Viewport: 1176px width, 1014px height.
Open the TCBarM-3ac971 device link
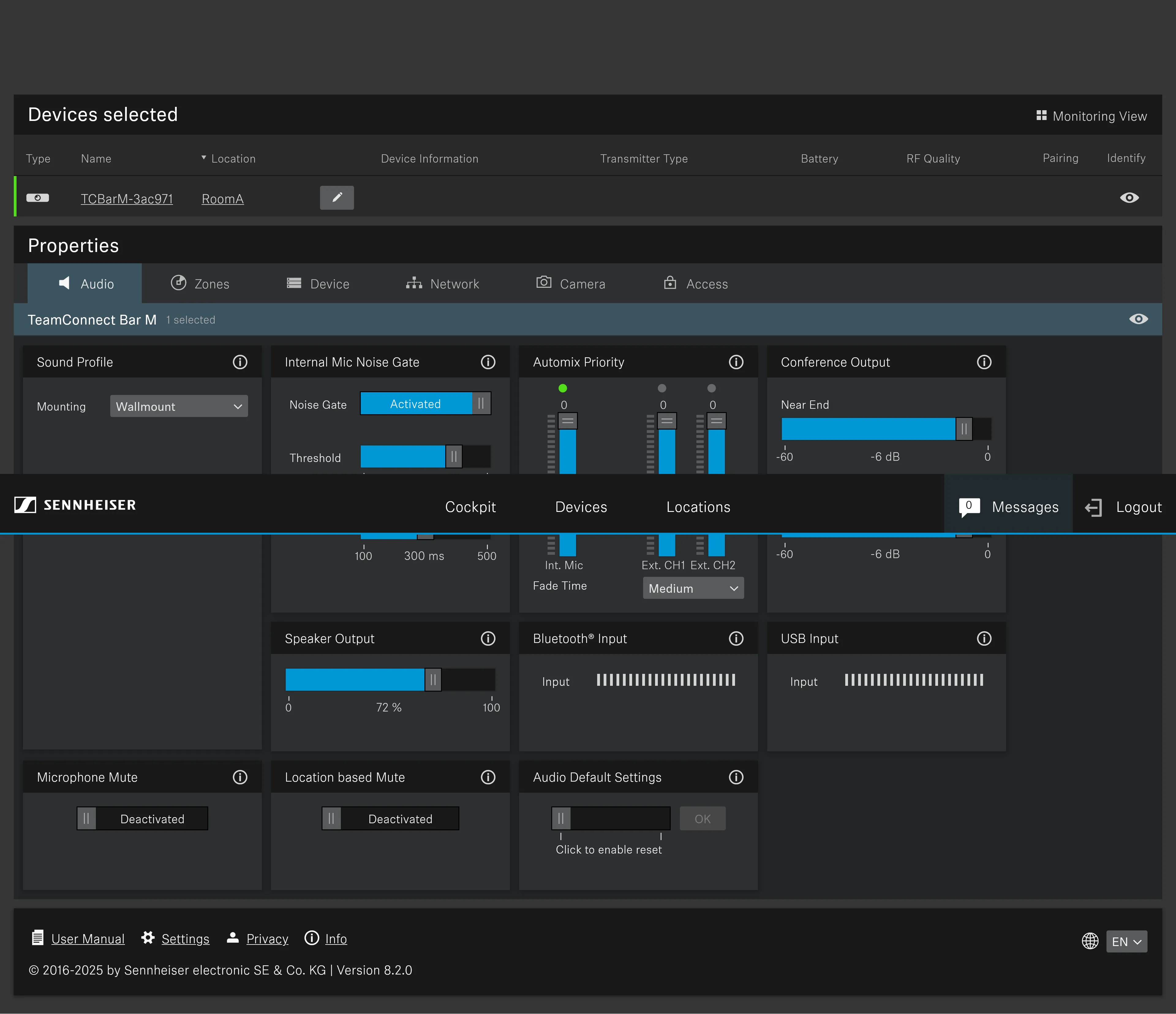[x=126, y=199]
